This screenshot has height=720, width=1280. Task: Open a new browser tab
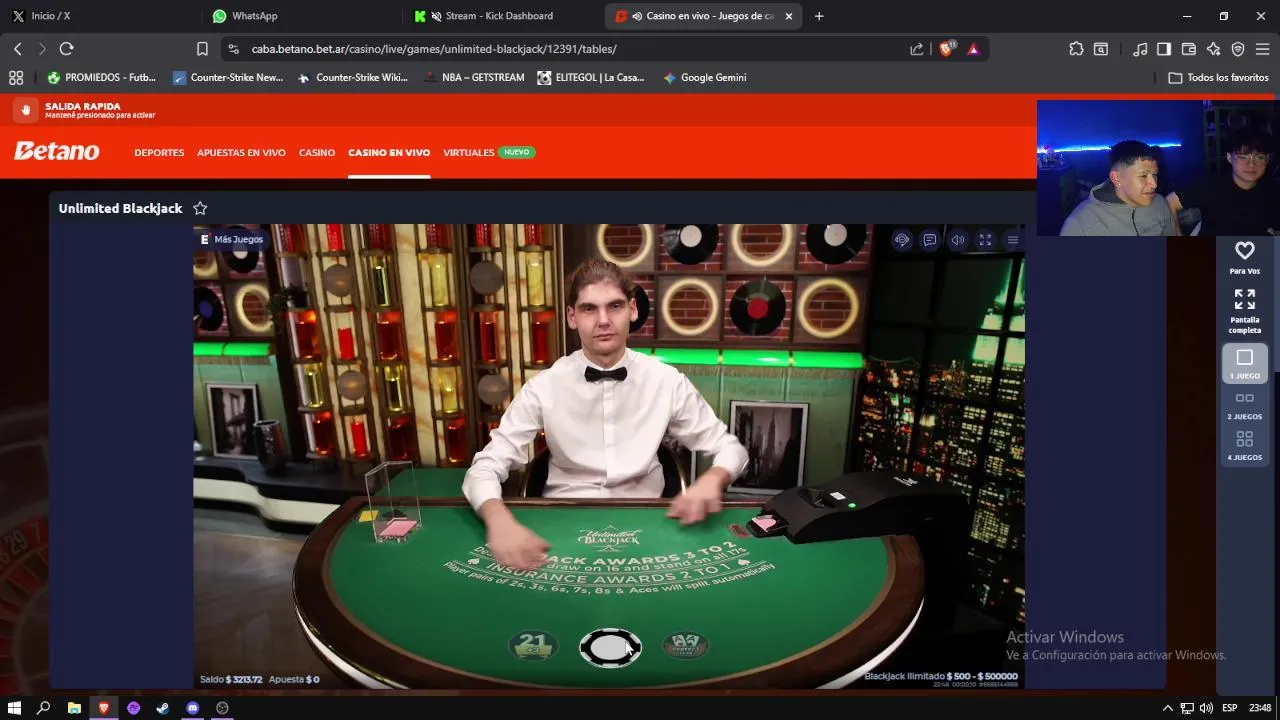(x=819, y=16)
